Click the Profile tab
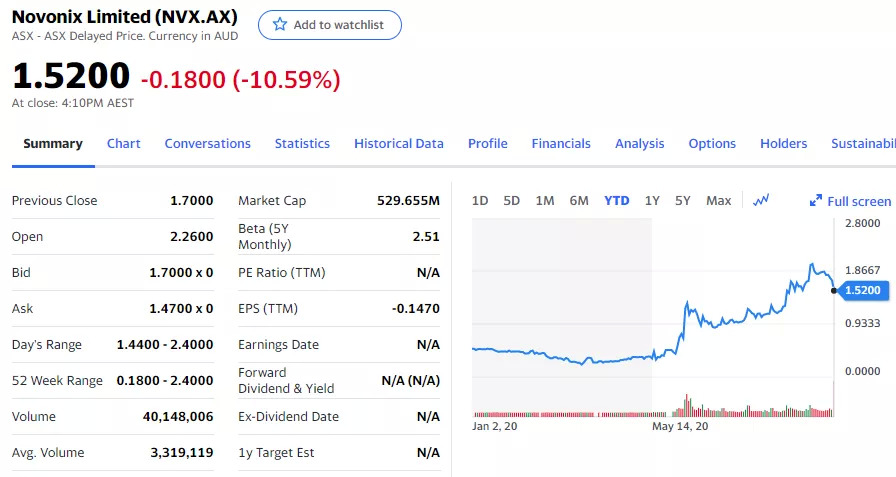The height and width of the screenshot is (477, 896). pos(487,143)
